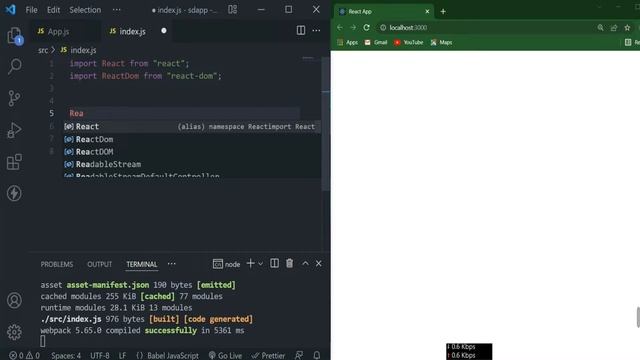Open the Gmail bookmark
Image resolution: width=640 pixels, height=360 pixels.
coord(376,42)
